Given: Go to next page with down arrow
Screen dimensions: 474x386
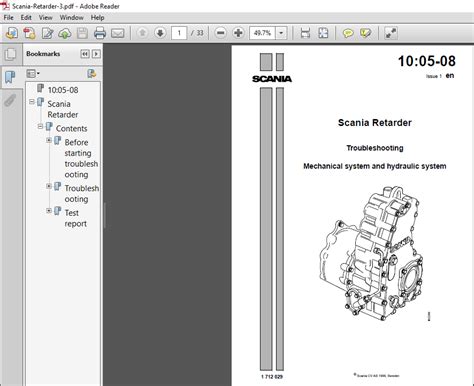Looking at the screenshot, I should pyautogui.click(x=160, y=33).
